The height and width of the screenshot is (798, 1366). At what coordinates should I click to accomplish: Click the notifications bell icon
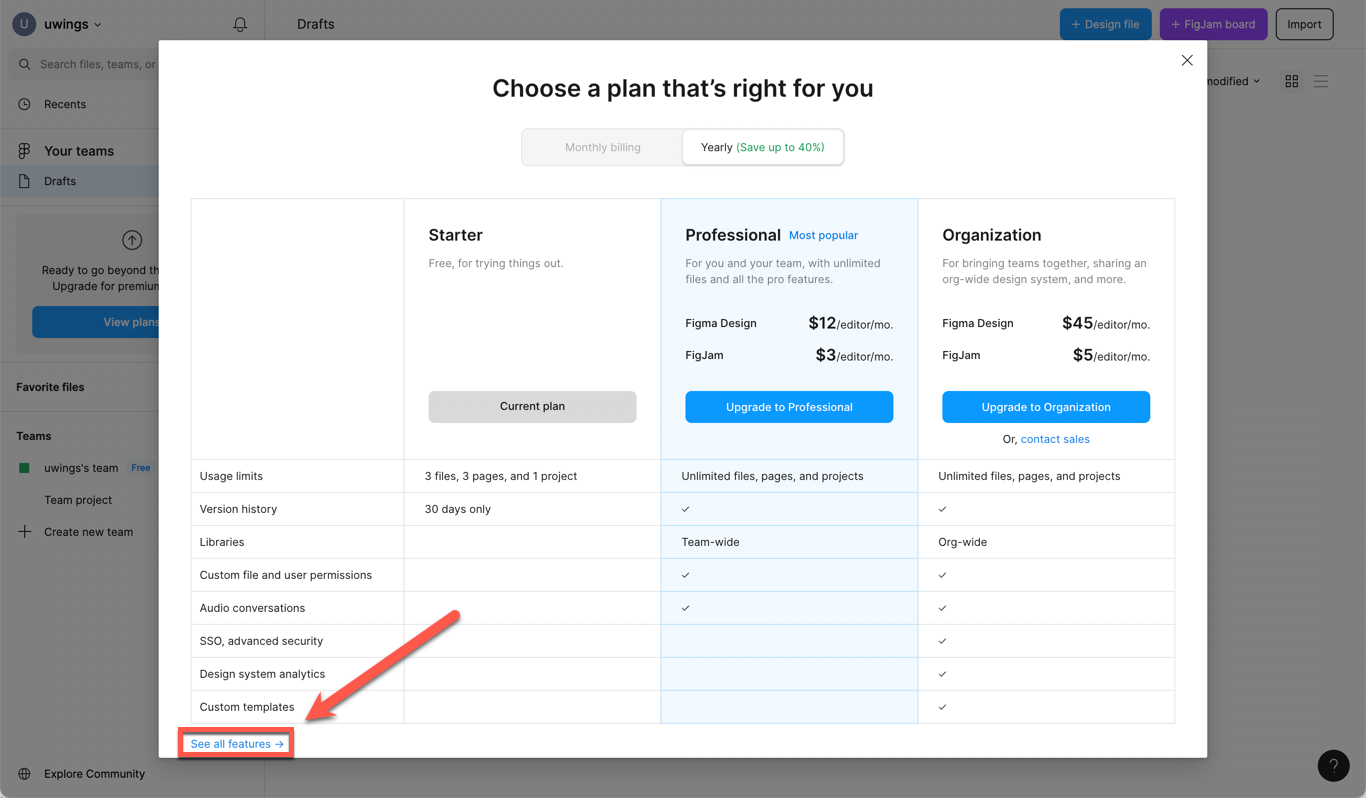(x=240, y=24)
